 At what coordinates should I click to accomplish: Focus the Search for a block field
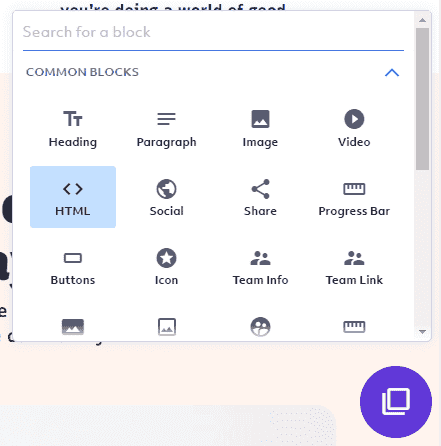tap(213, 32)
